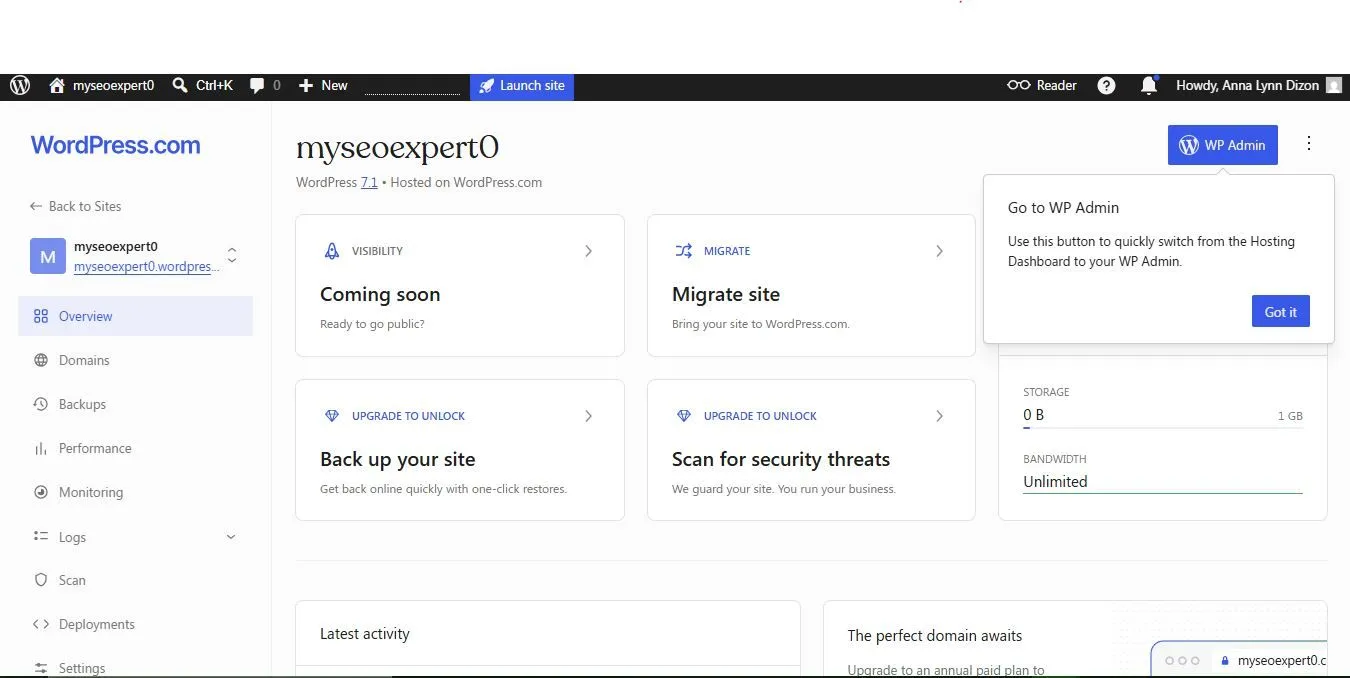Expand the Logs submenu chevron
The image size is (1350, 678).
point(231,537)
